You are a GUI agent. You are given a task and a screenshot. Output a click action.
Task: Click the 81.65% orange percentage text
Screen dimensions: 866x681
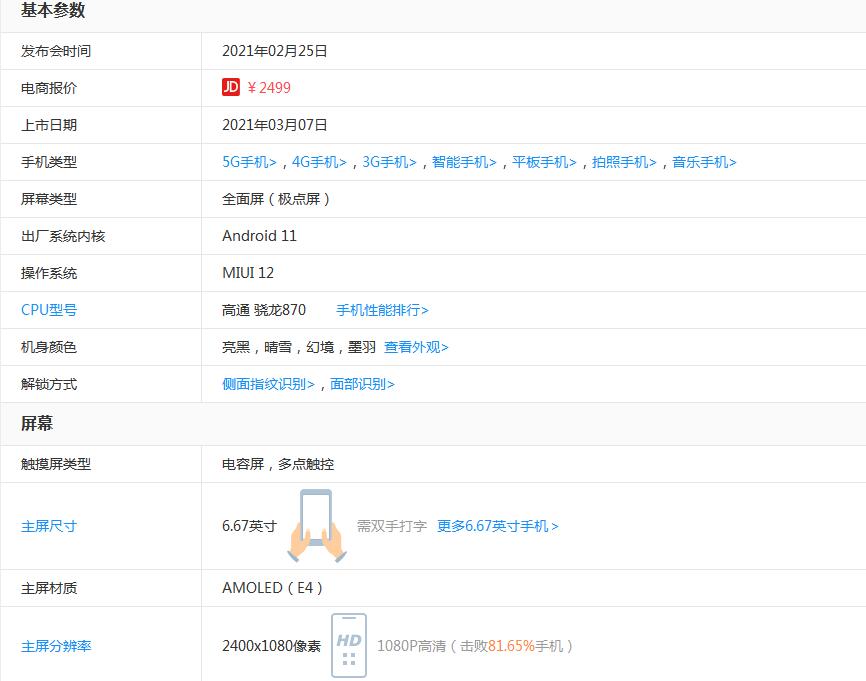point(511,646)
